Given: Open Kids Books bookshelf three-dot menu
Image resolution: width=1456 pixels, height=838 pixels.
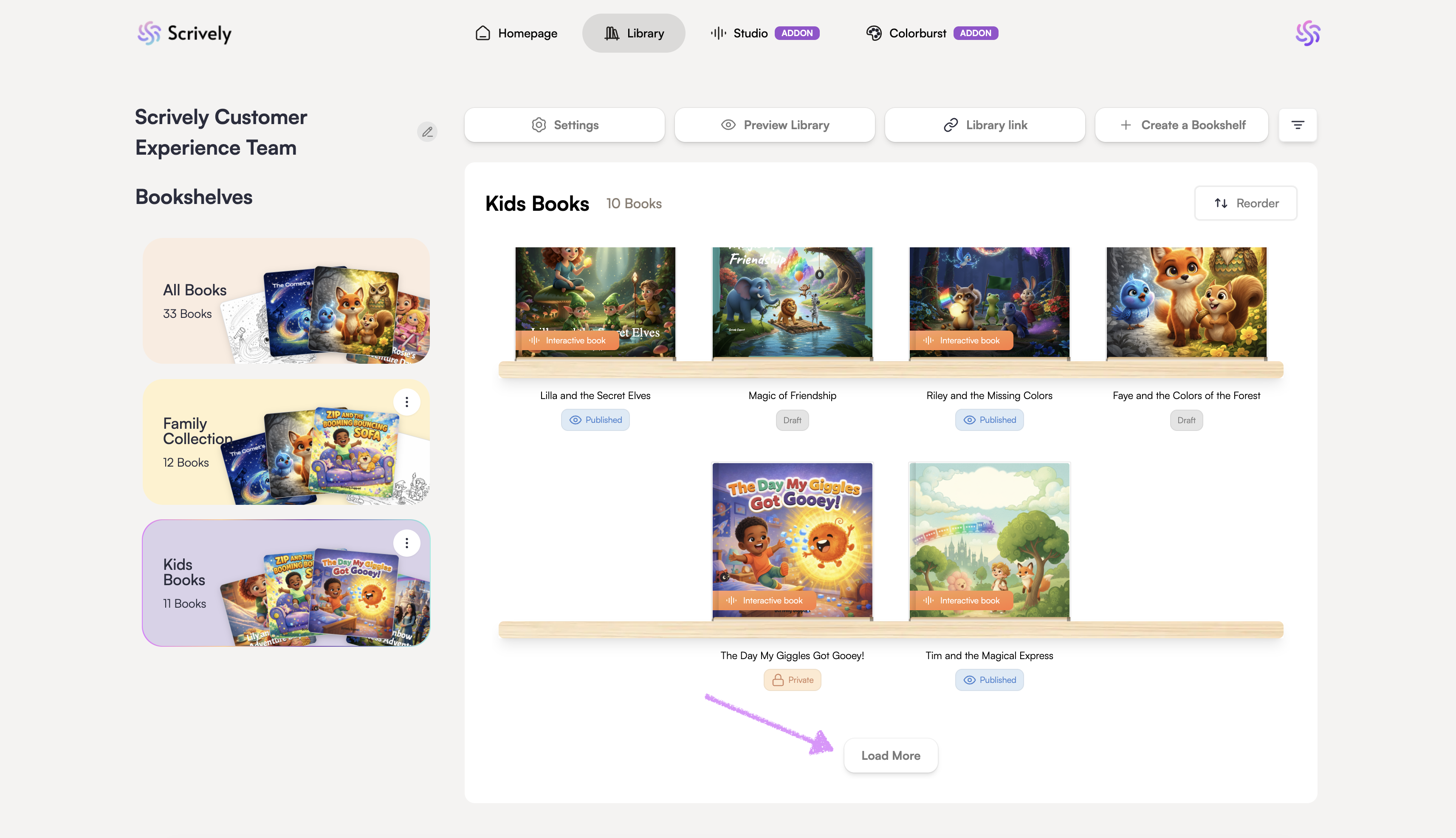Looking at the screenshot, I should pyautogui.click(x=407, y=543).
